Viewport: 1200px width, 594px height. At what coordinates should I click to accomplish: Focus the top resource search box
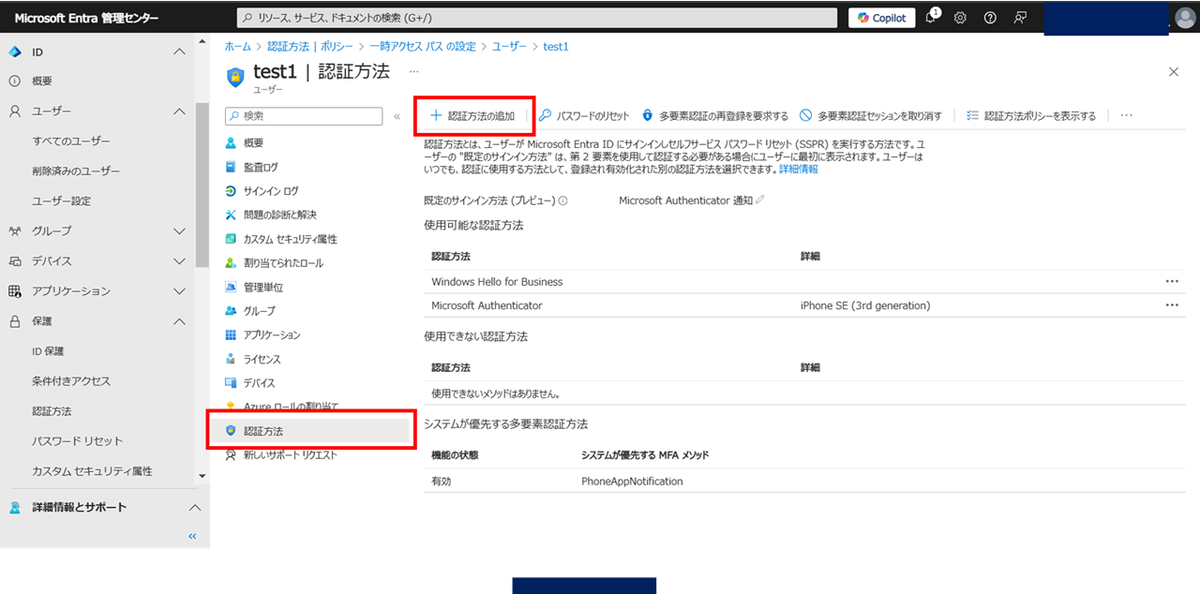point(538,18)
